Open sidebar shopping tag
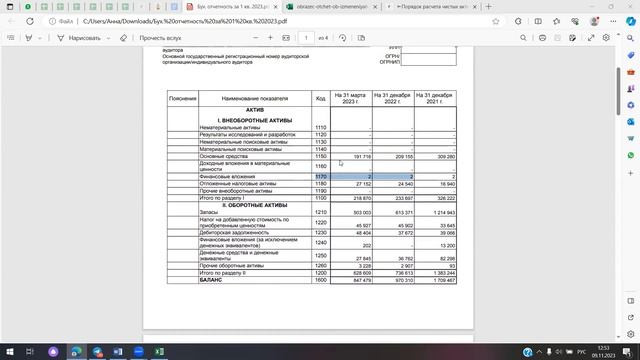The height and width of the screenshot is (360, 640). (631, 55)
